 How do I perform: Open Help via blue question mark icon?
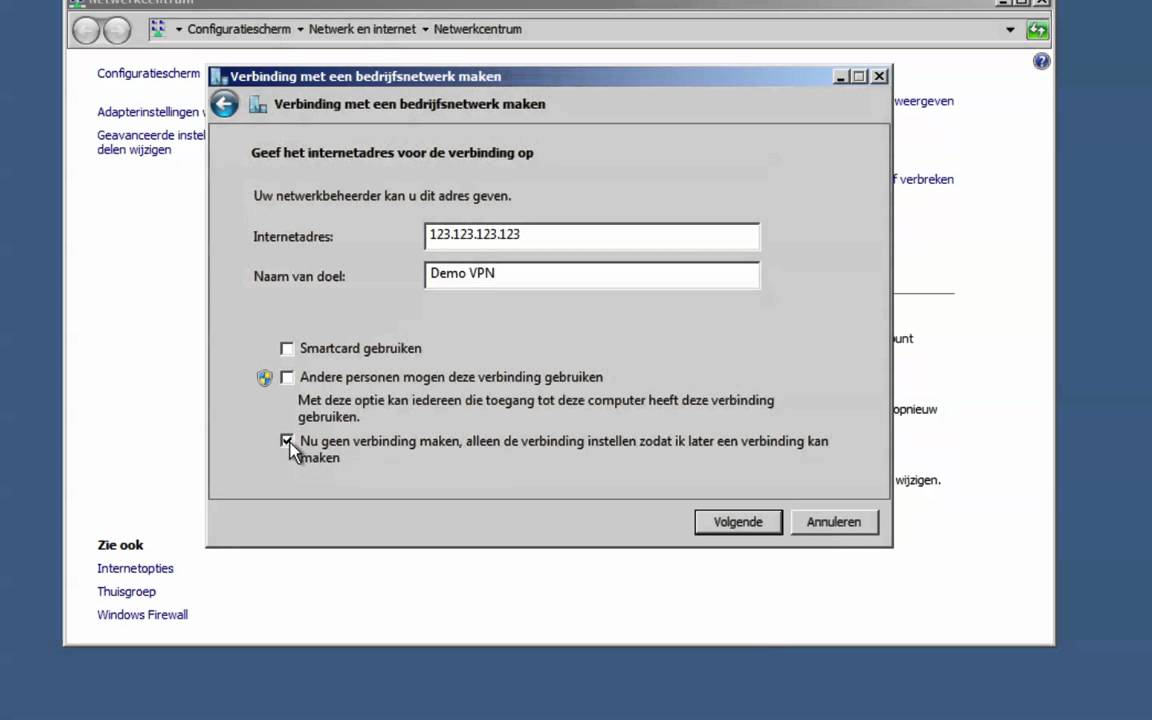tap(1041, 61)
